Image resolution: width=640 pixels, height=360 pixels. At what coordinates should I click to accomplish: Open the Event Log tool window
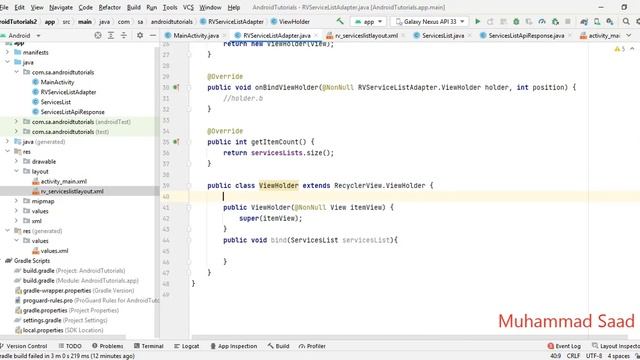tap(564, 346)
